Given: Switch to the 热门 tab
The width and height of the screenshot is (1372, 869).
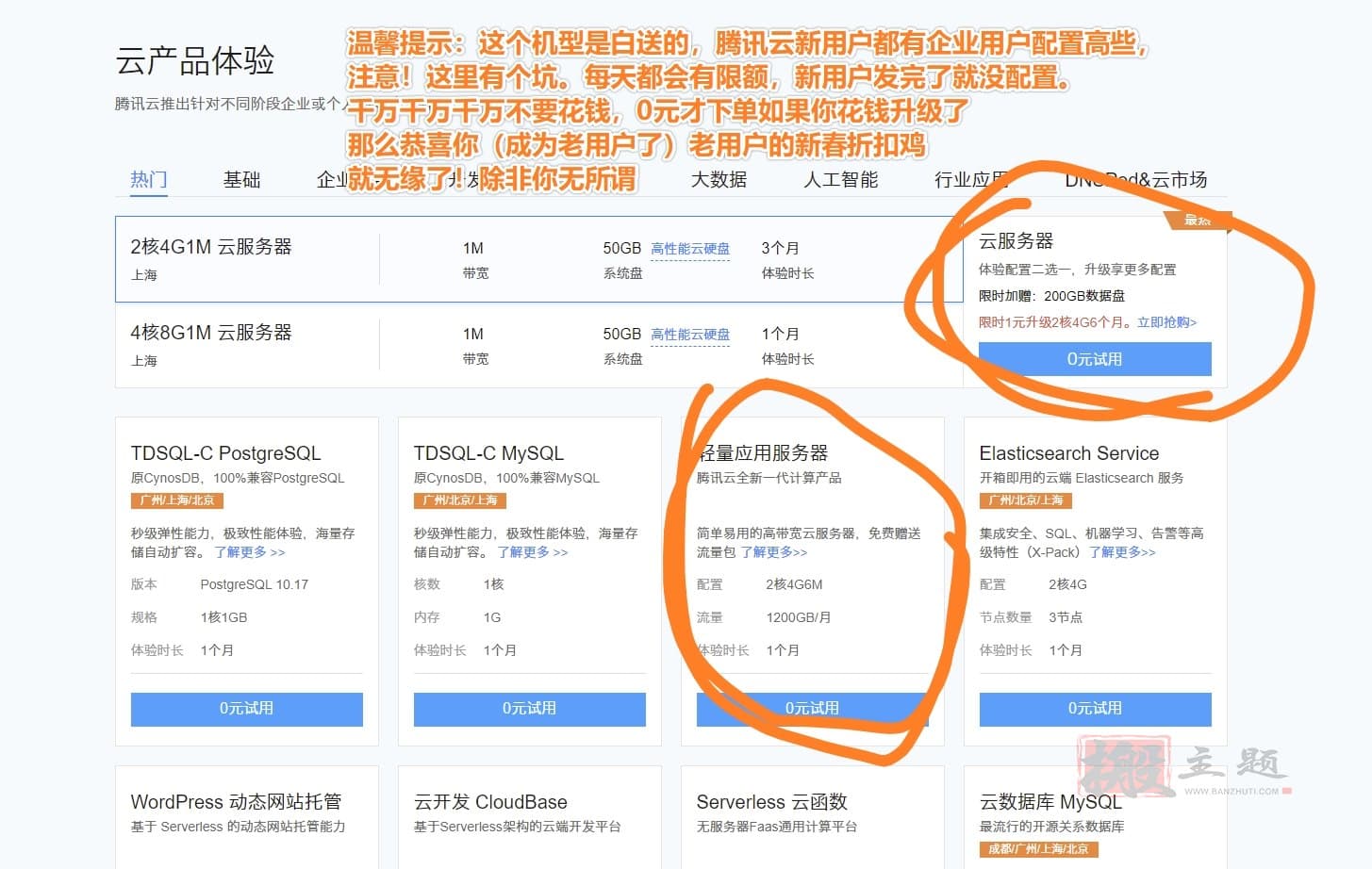Looking at the screenshot, I should (x=148, y=179).
